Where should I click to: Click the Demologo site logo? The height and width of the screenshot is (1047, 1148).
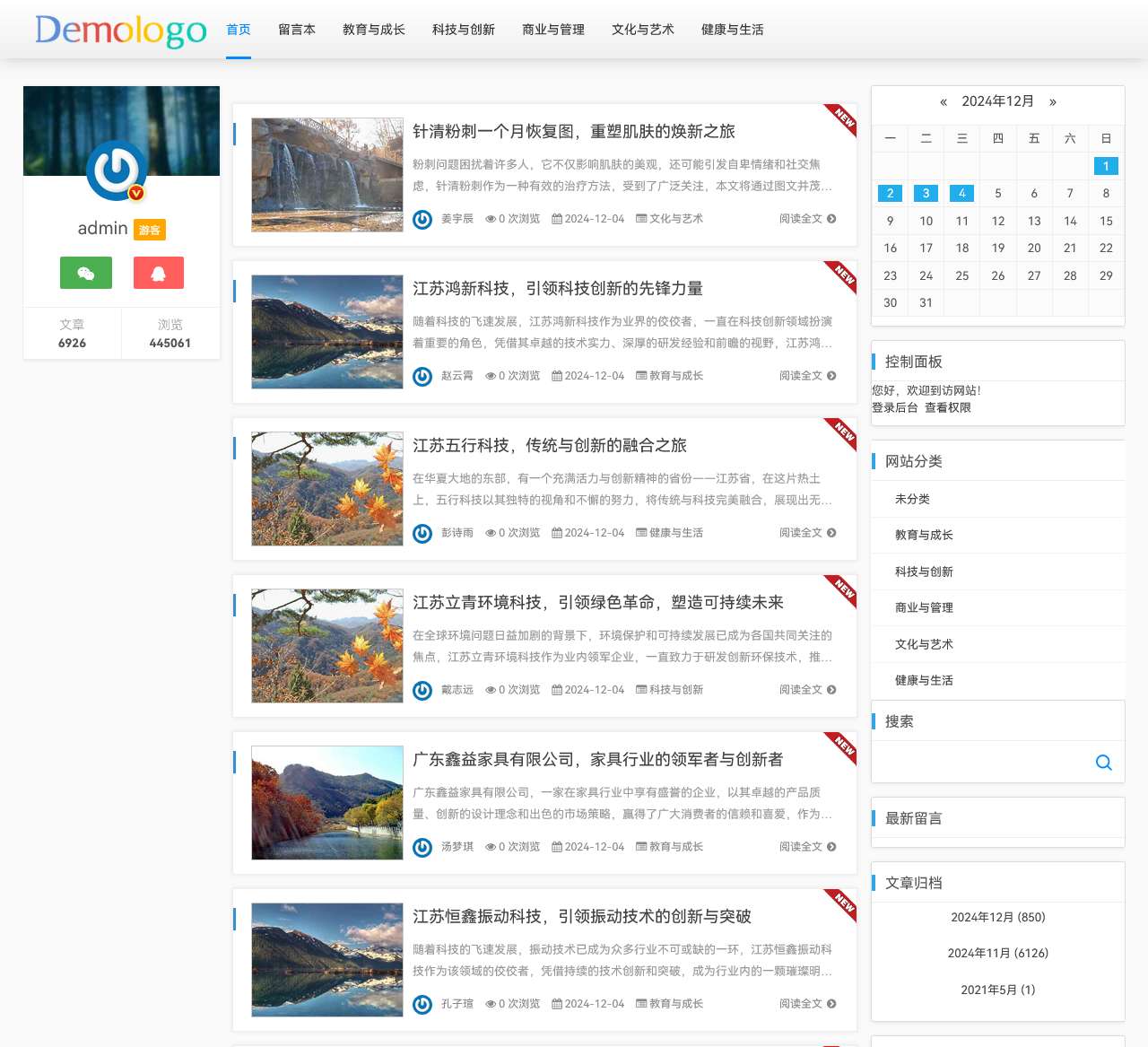(x=121, y=30)
